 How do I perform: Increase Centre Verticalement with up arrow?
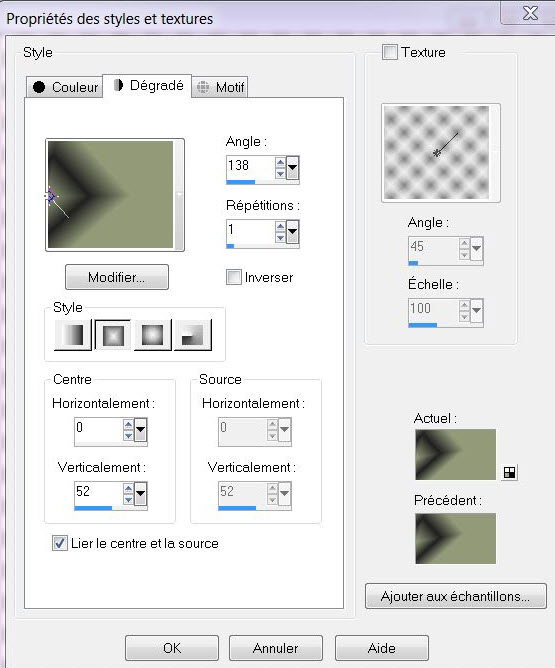[128, 488]
